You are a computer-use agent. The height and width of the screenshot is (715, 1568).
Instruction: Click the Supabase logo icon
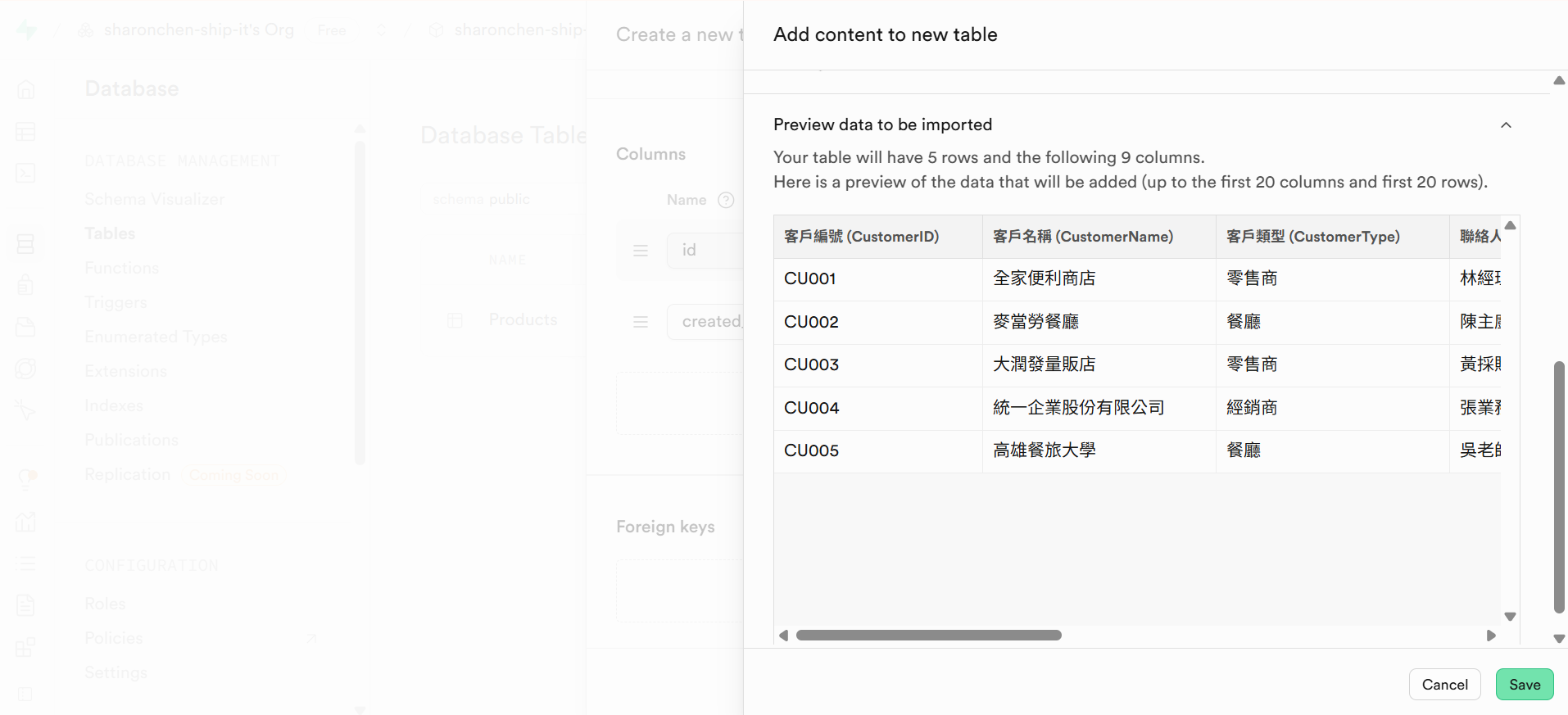(26, 30)
